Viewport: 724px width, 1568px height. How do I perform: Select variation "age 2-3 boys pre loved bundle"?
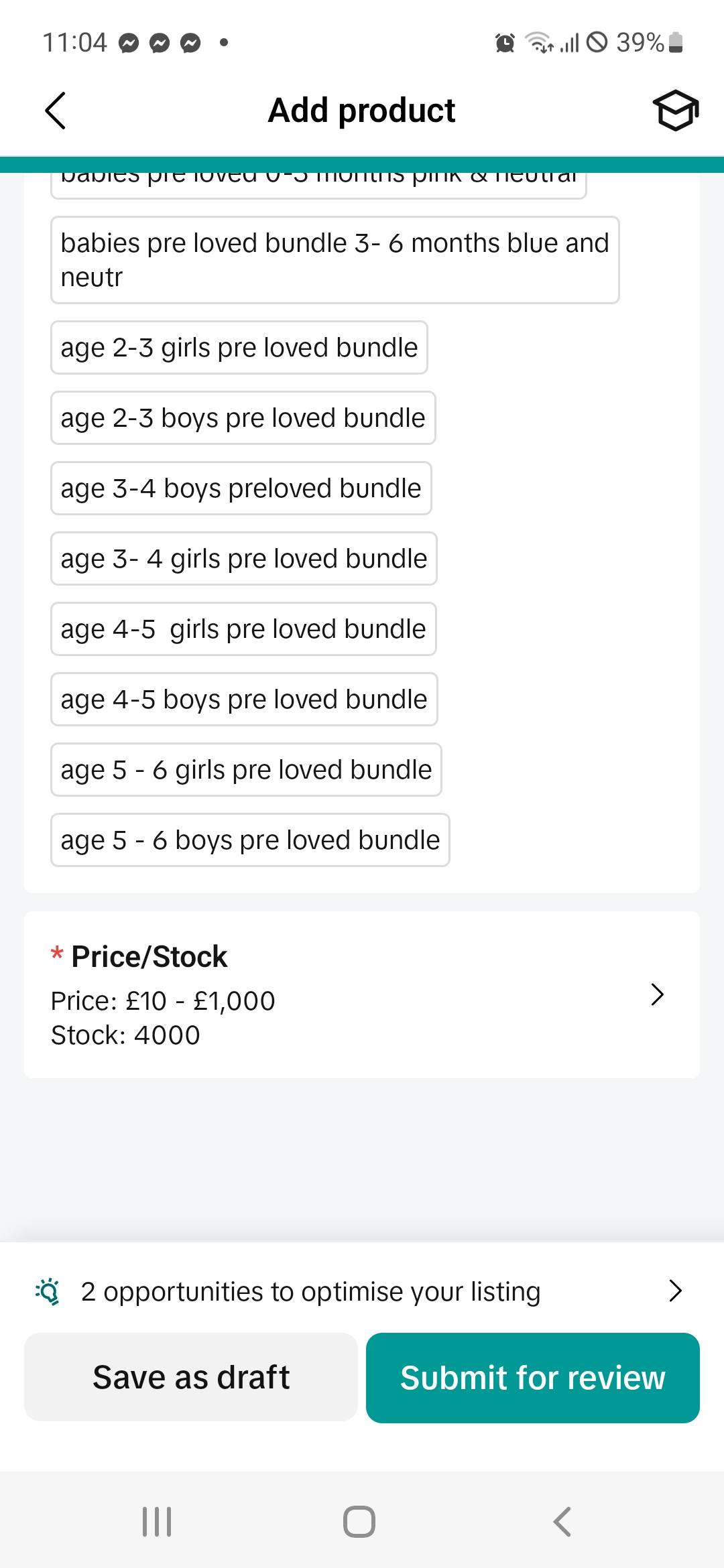point(243,418)
